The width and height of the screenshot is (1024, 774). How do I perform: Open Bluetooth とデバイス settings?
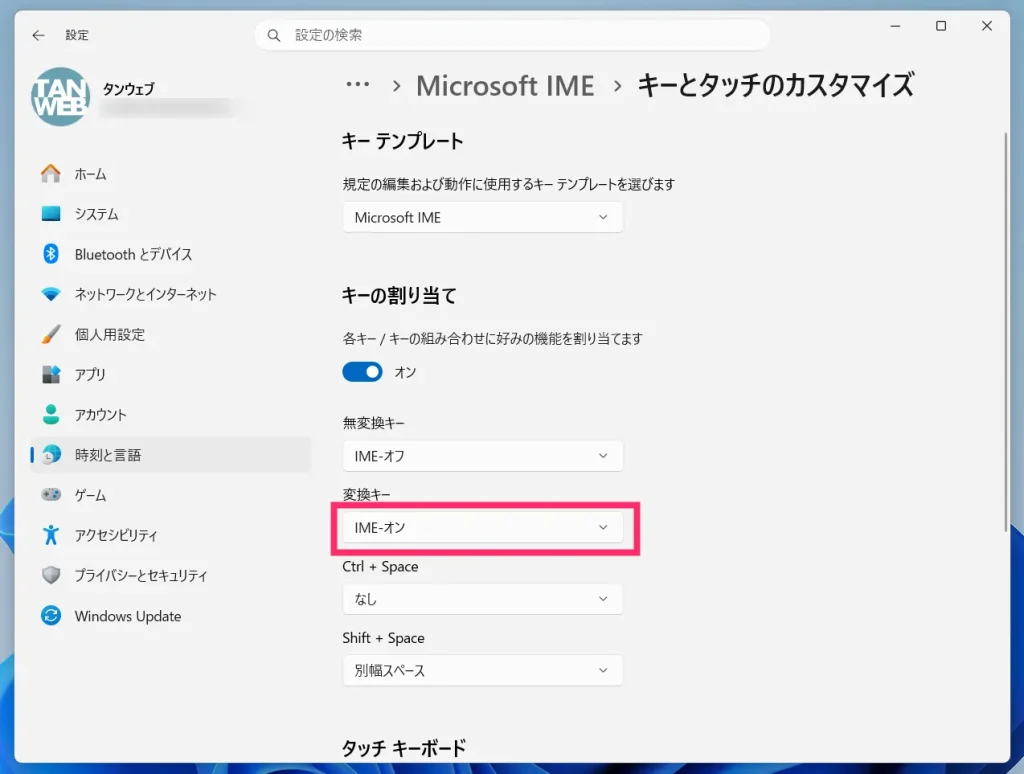click(171, 254)
